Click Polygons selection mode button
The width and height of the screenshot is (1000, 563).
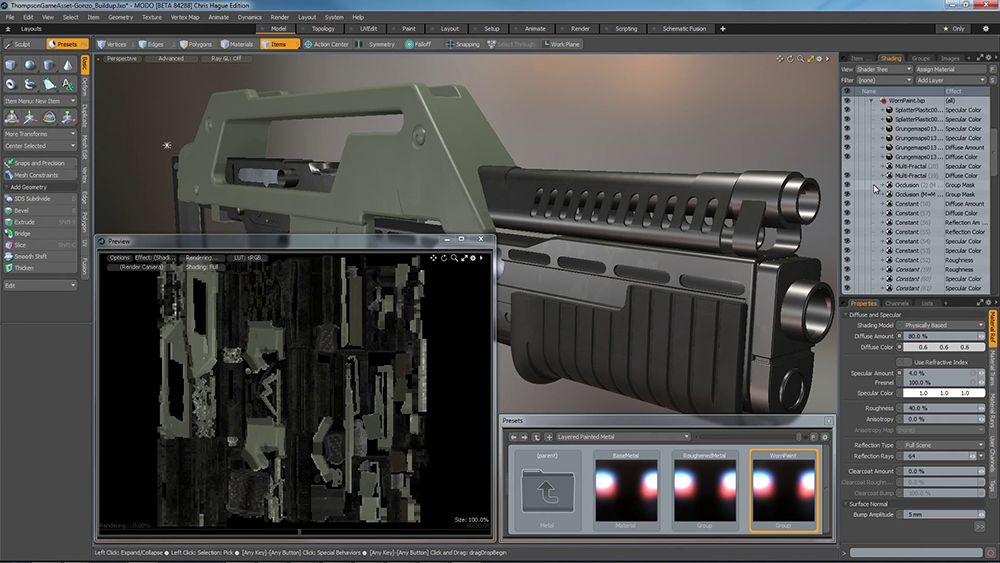[x=195, y=44]
